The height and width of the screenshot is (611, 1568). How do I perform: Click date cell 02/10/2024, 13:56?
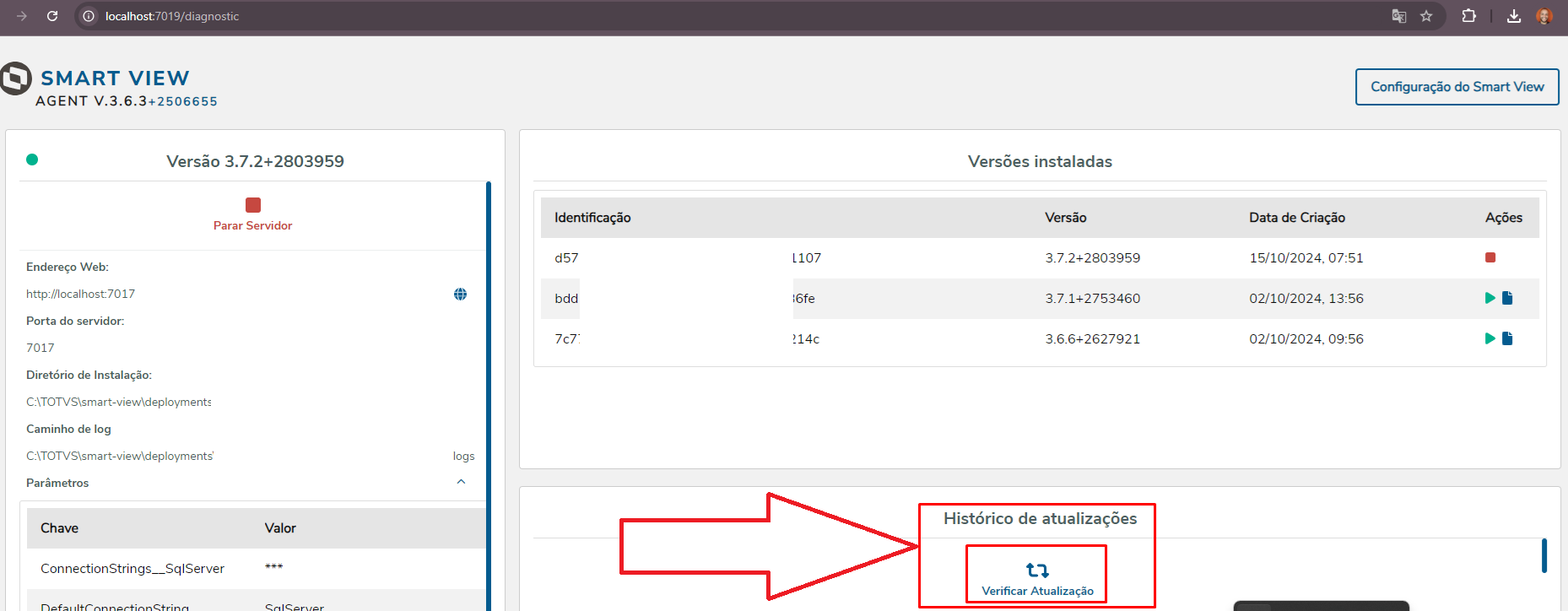tap(1306, 299)
